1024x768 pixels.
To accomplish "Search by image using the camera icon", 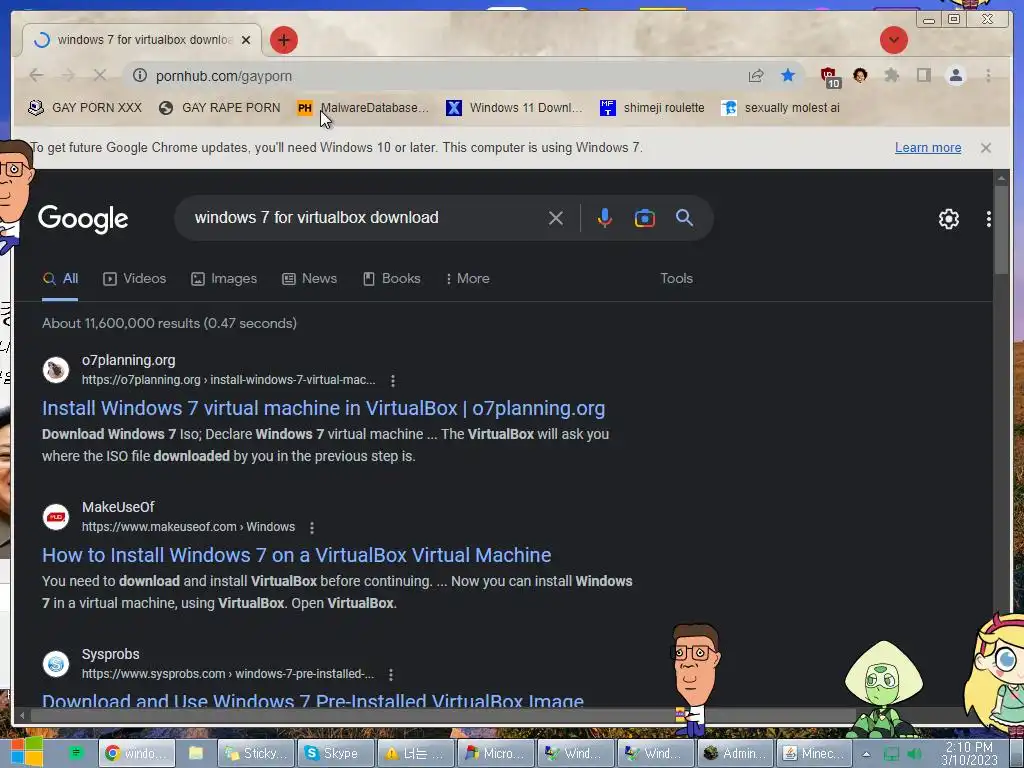I will point(645,218).
